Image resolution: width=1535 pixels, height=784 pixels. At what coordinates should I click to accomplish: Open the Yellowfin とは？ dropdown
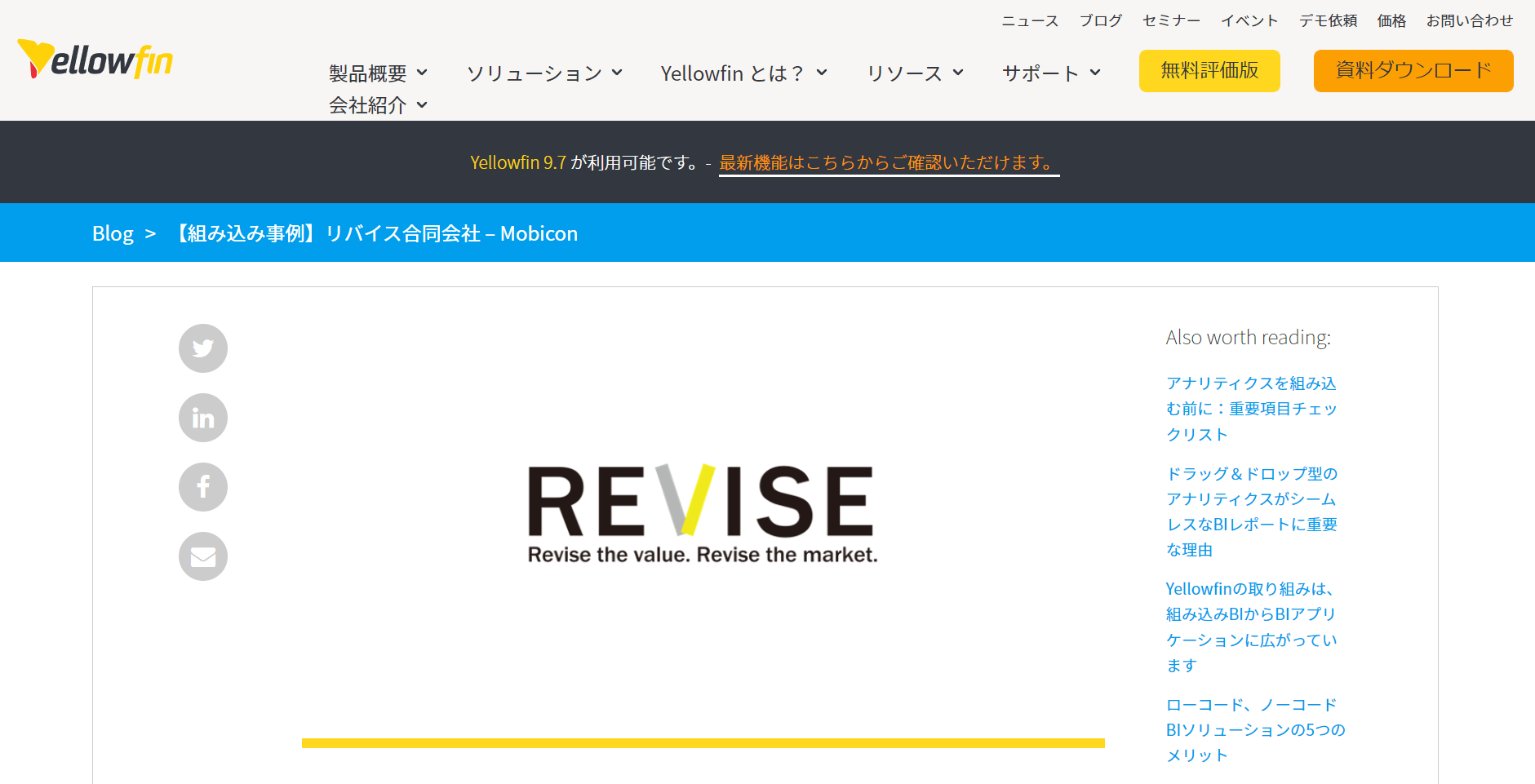pyautogui.click(x=744, y=73)
